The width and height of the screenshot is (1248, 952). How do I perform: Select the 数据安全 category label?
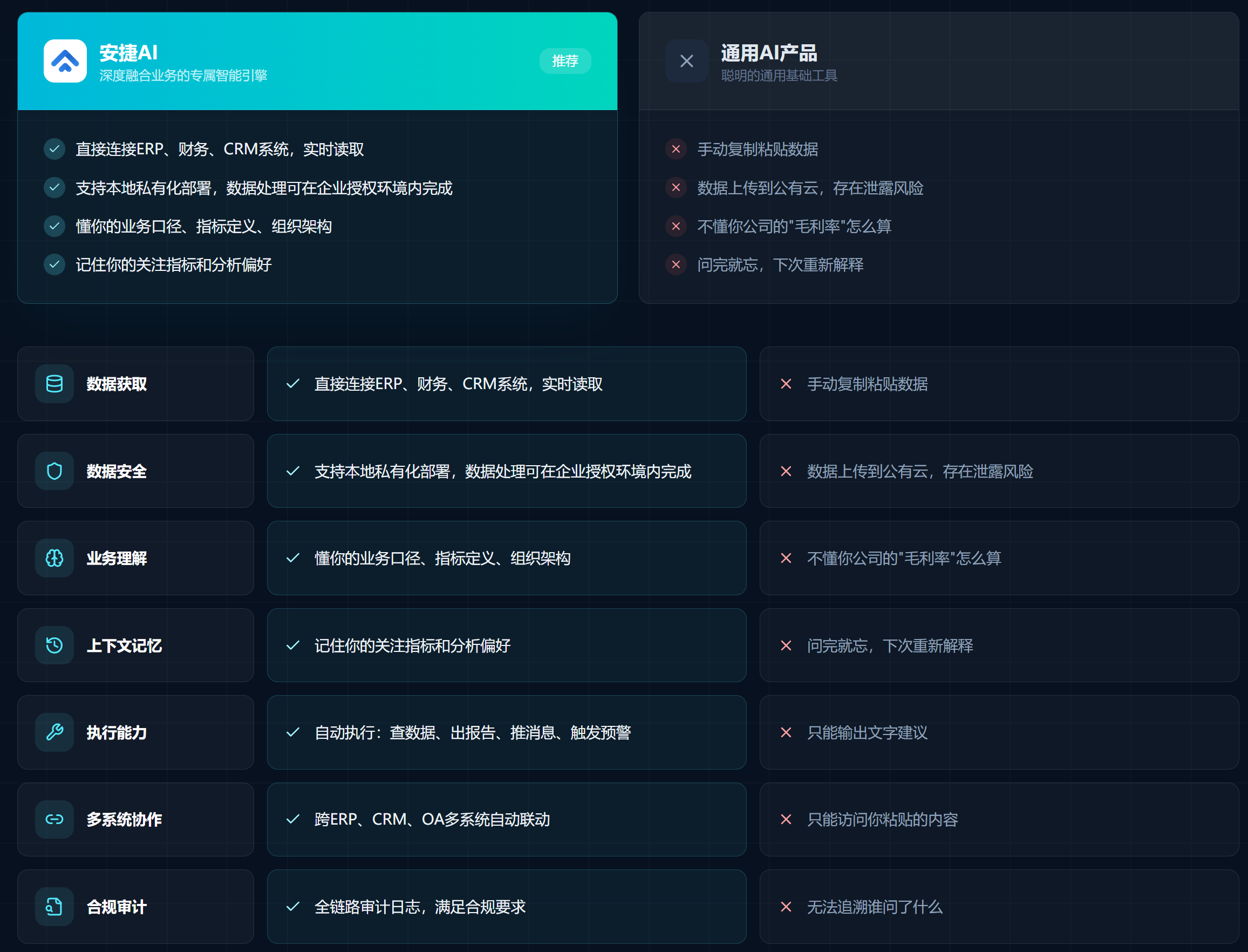point(117,472)
